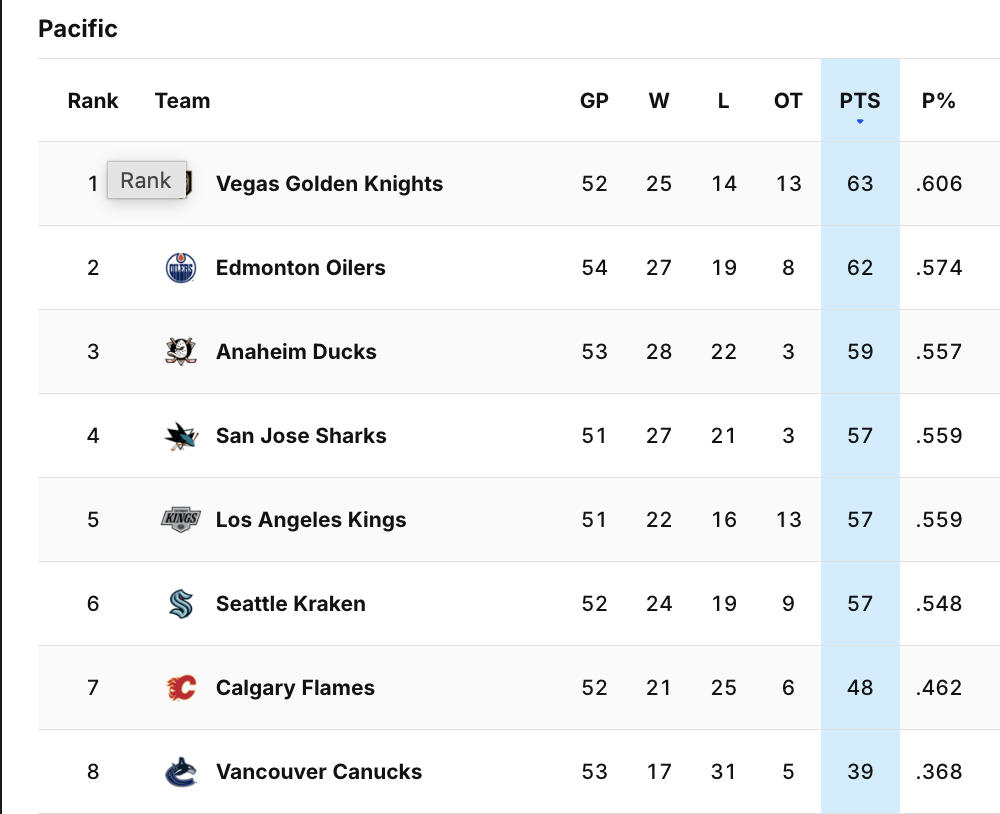Toggle sort arrow under PTS header
The height and width of the screenshot is (814, 1000).
click(860, 122)
